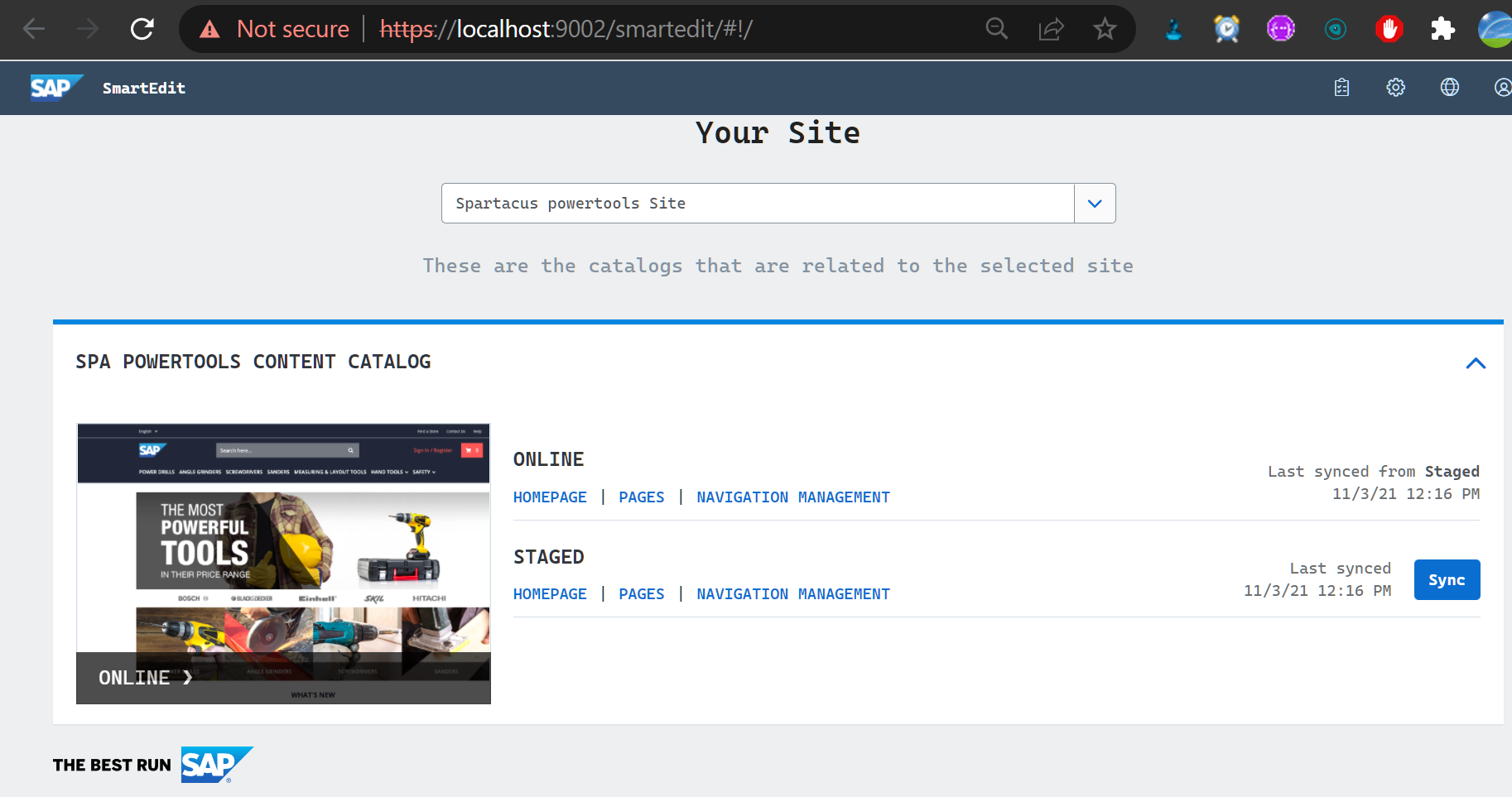The image size is (1512, 797).
Task: Open the browser extensions puzzle piece menu
Action: (1442, 28)
